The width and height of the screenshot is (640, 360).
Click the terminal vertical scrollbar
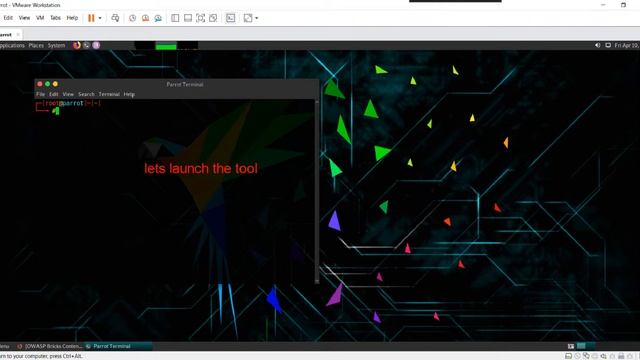click(317, 191)
